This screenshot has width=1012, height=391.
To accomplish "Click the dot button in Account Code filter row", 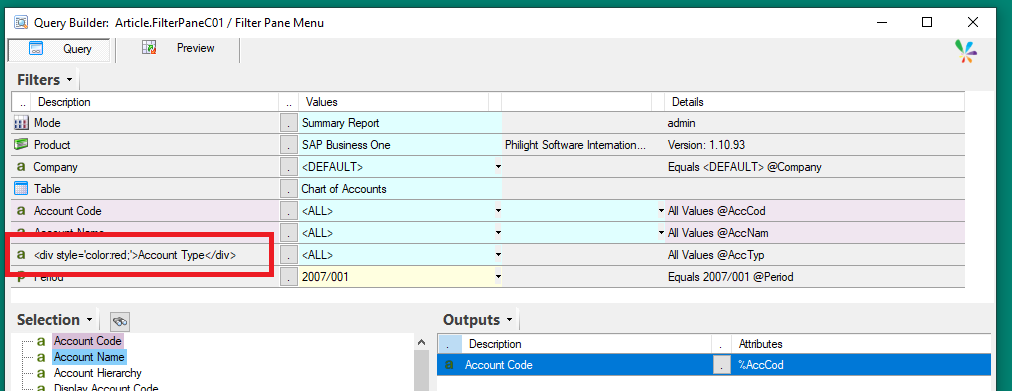I will coord(288,210).
